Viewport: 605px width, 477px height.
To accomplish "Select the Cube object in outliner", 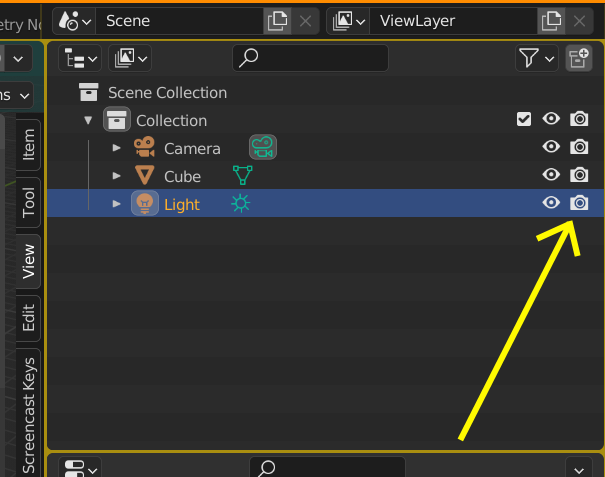I will point(182,176).
